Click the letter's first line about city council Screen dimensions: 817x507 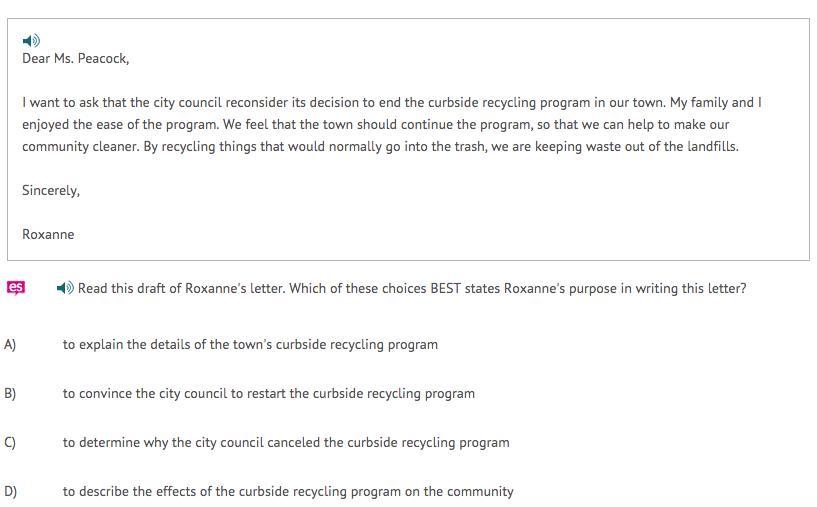tap(392, 103)
